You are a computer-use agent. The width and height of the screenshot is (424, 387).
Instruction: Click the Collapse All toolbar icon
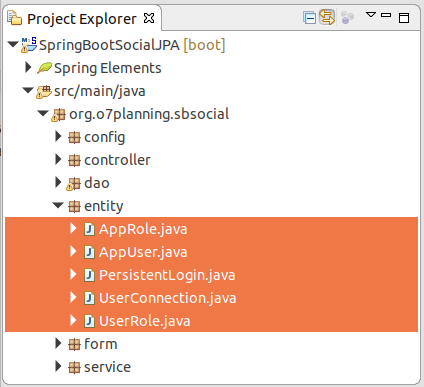[309, 18]
